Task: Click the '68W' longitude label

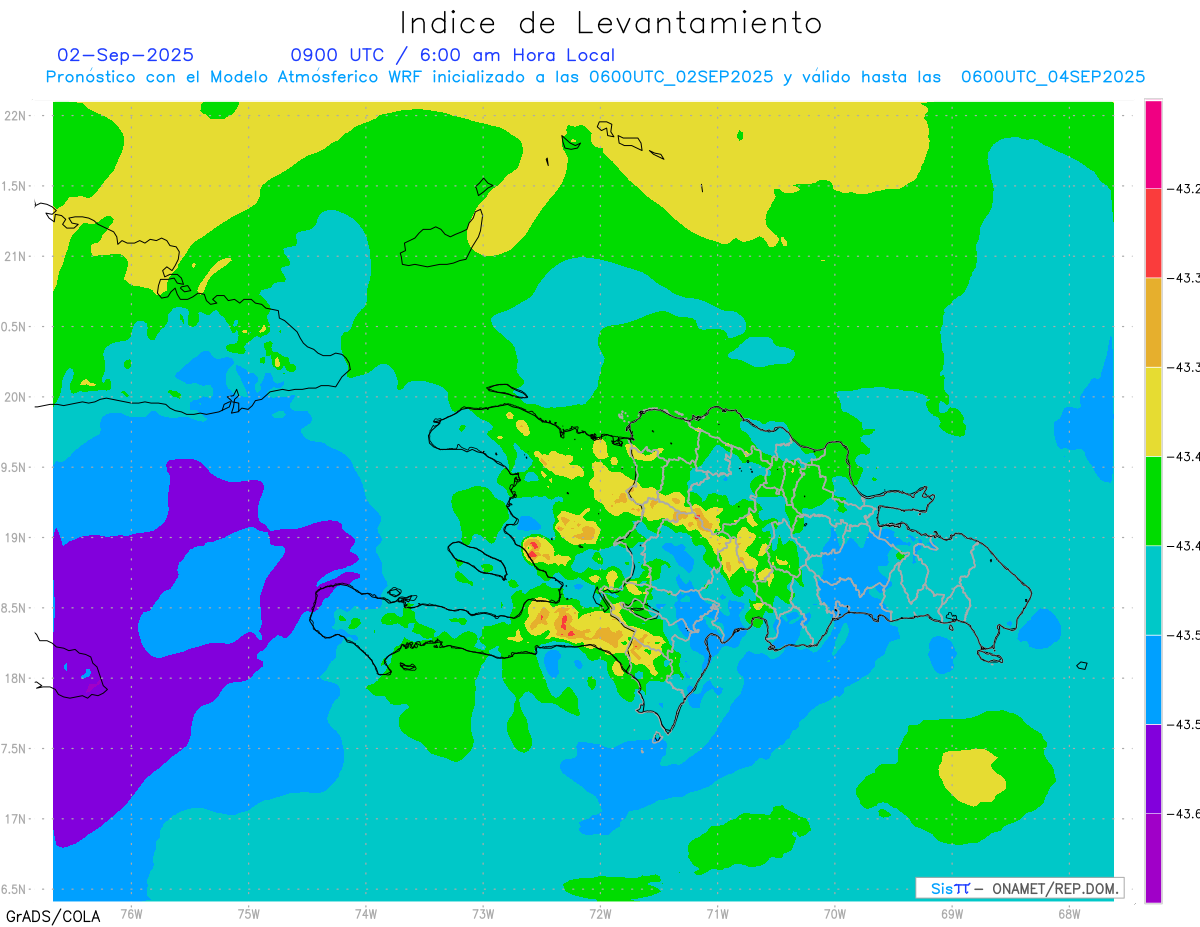Action: 1069,913
